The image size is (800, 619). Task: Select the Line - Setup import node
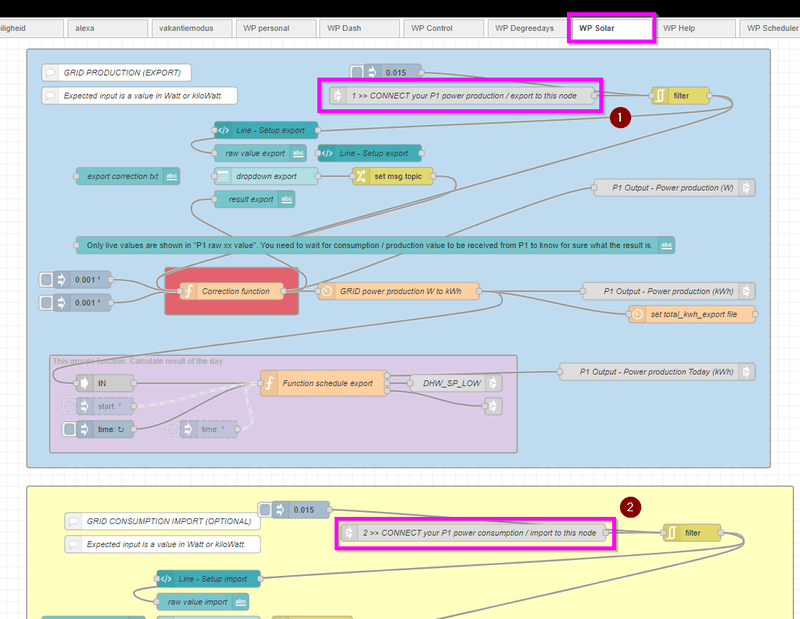click(x=209, y=579)
